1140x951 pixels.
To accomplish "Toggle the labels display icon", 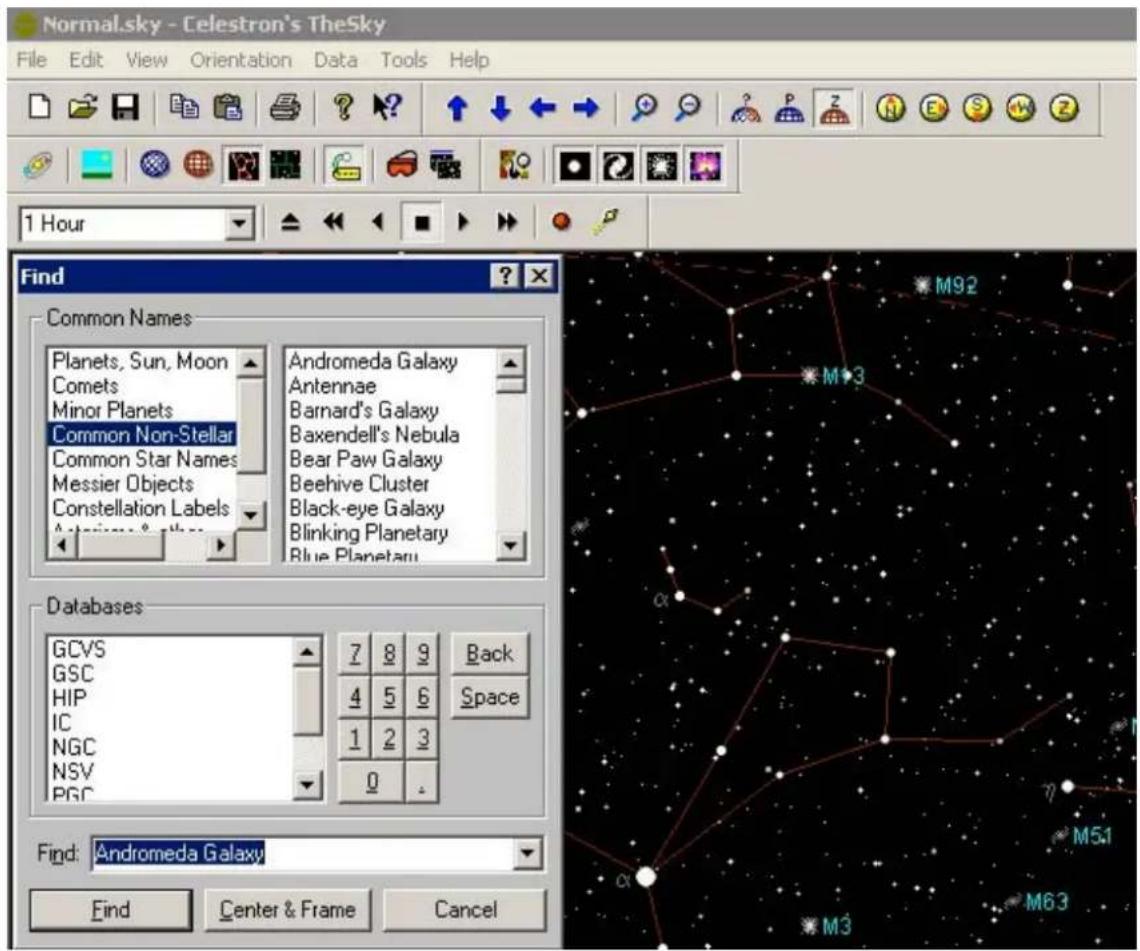I will pos(346,166).
